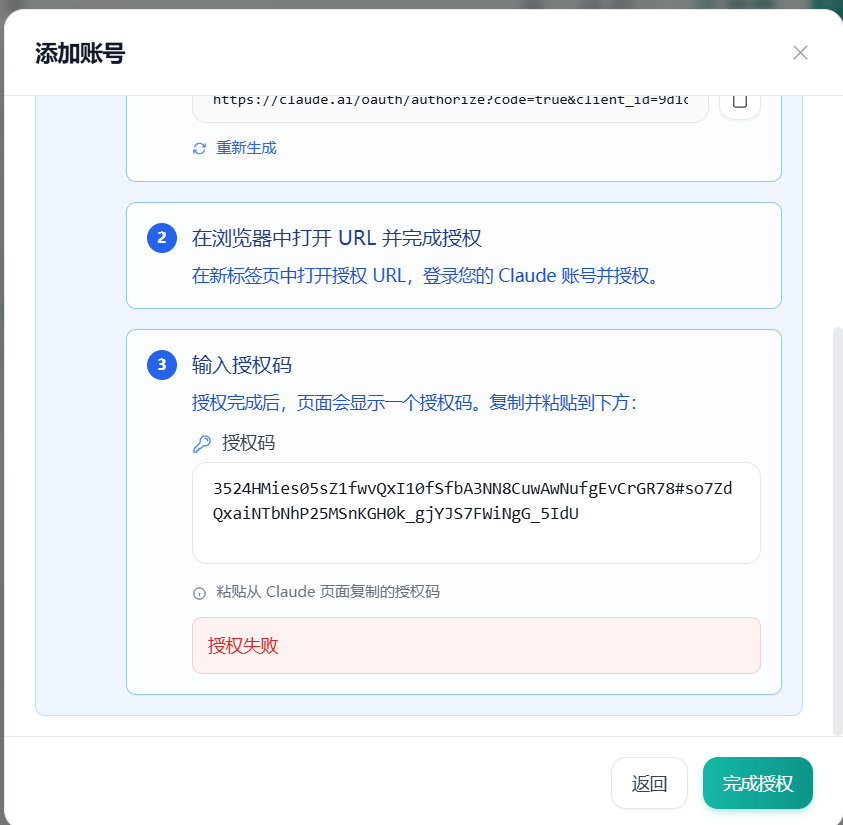Click the text 授权完成后，页面会显示一个授权码
This screenshot has height=825, width=843.
click(x=332, y=403)
